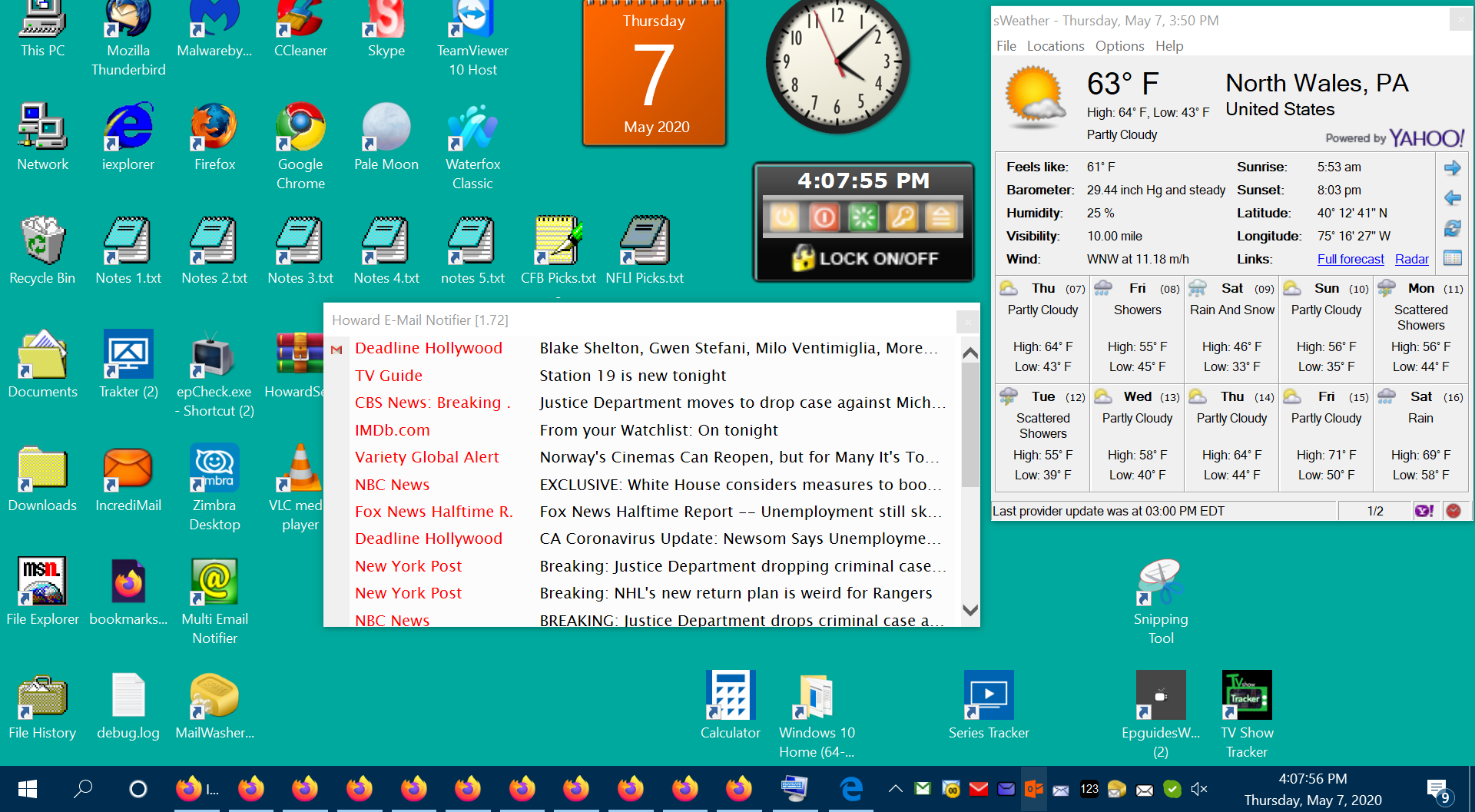Open the Options menu in sWeather
Image resolution: width=1475 pixels, height=812 pixels.
click(x=1119, y=46)
